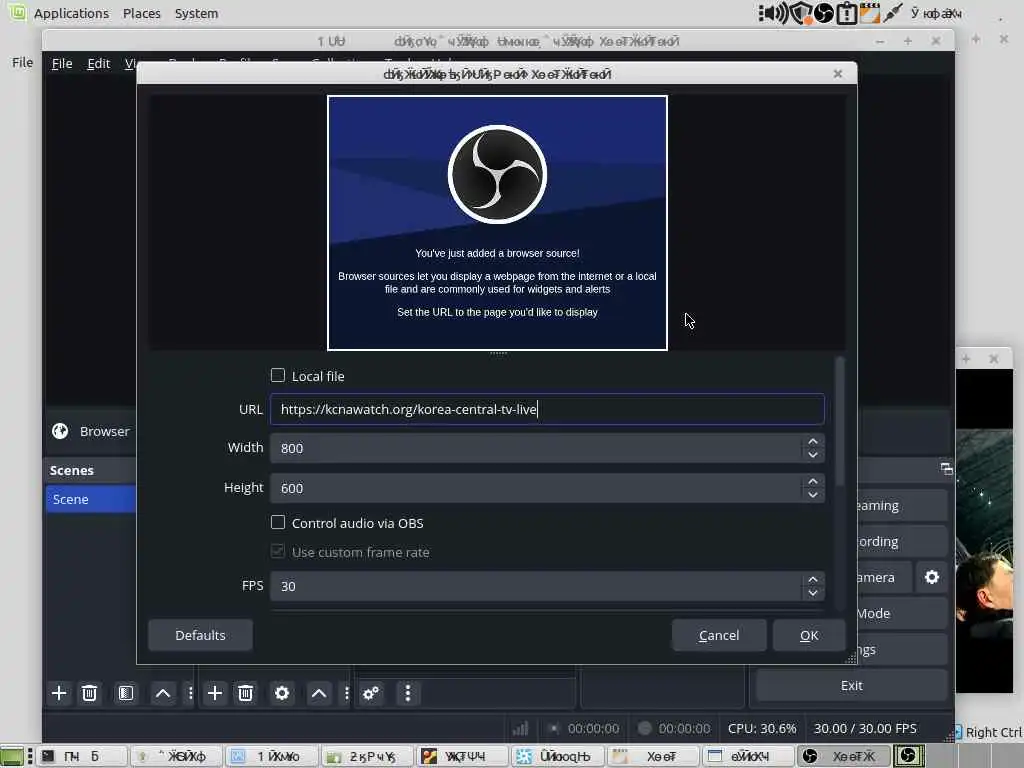
Task: Click OBS tray icon at taskbar end
Action: (x=908, y=756)
